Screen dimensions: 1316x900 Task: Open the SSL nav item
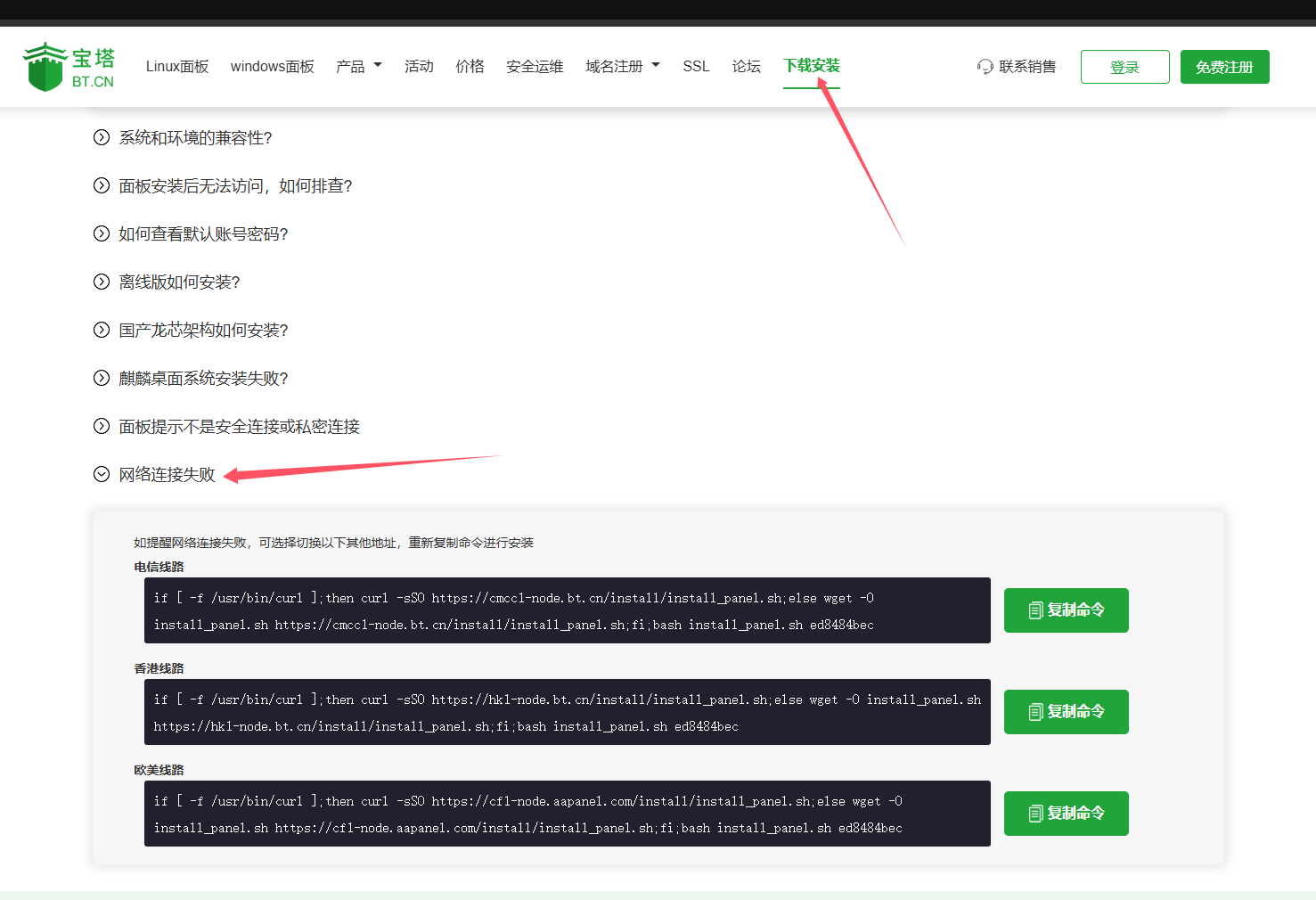696,67
